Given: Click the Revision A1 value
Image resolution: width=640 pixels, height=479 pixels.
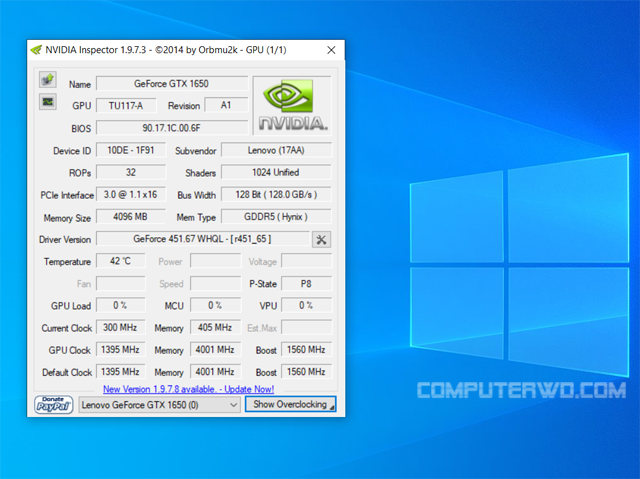Looking at the screenshot, I should click(226, 105).
